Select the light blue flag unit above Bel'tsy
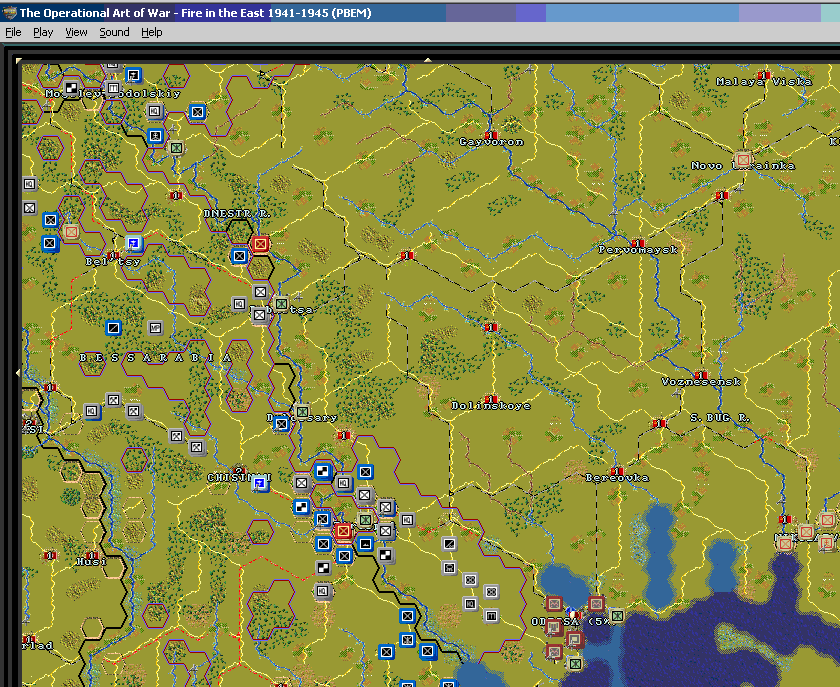This screenshot has height=687, width=840. tap(134, 244)
